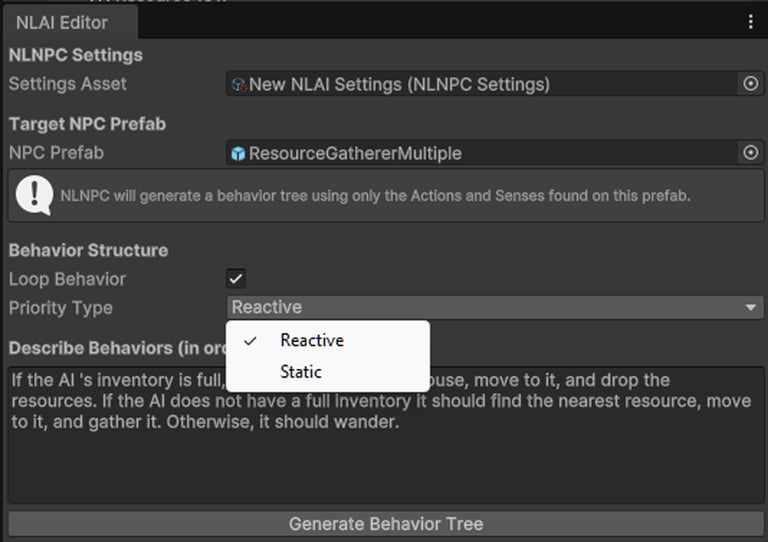The image size is (768, 542).
Task: Open the Priority Type dropdown
Action: point(490,308)
